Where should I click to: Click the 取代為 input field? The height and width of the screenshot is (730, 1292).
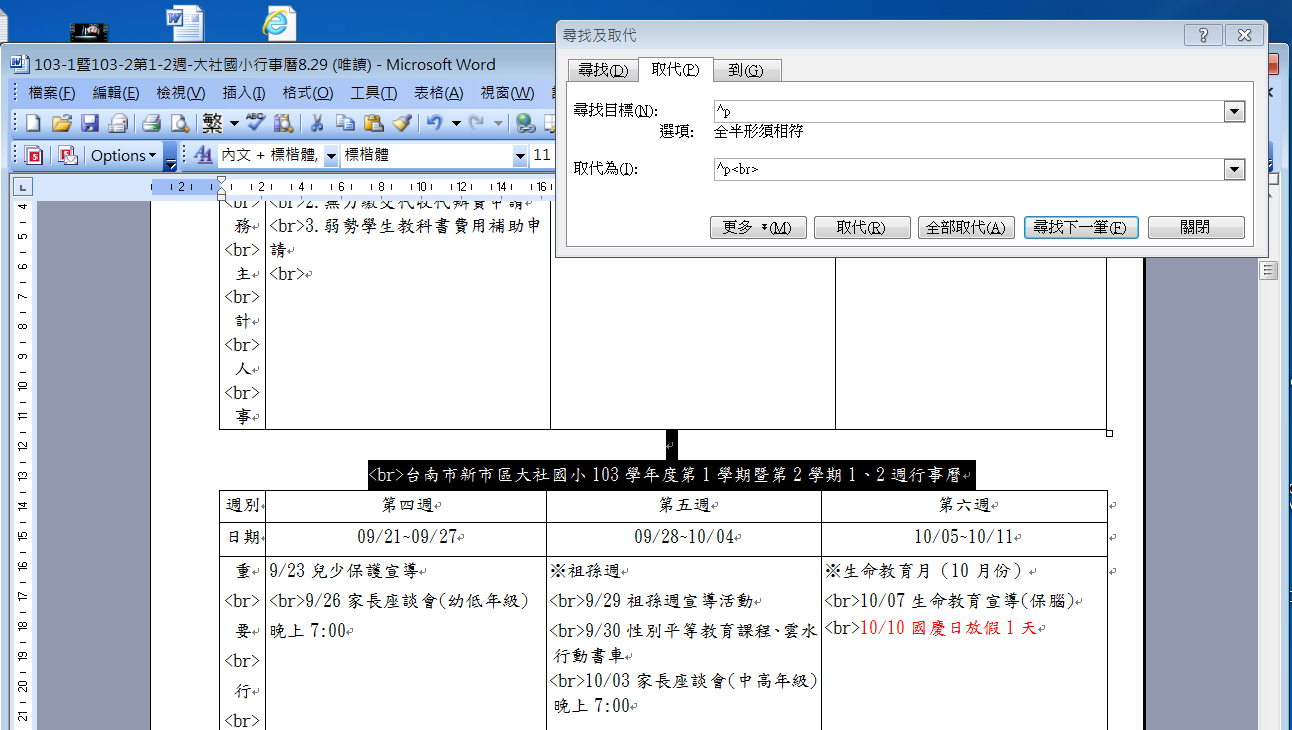point(968,170)
